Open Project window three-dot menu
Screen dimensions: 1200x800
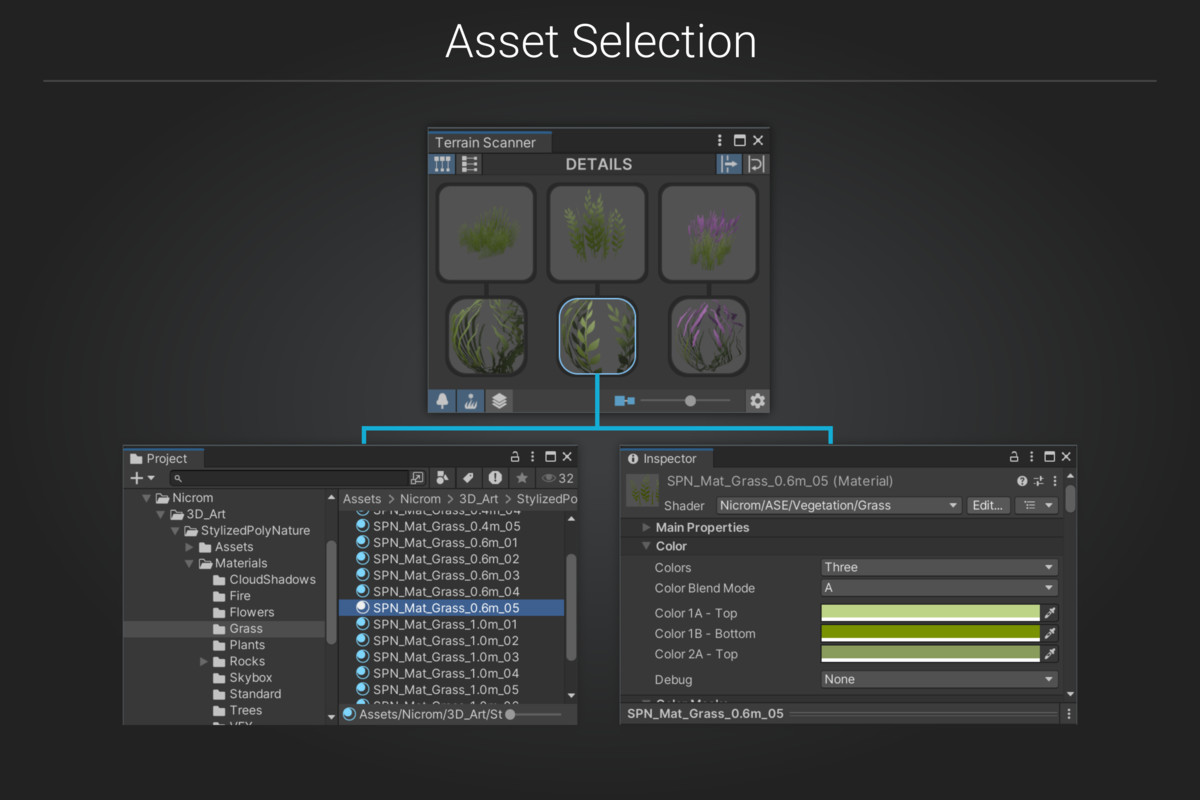[533, 457]
